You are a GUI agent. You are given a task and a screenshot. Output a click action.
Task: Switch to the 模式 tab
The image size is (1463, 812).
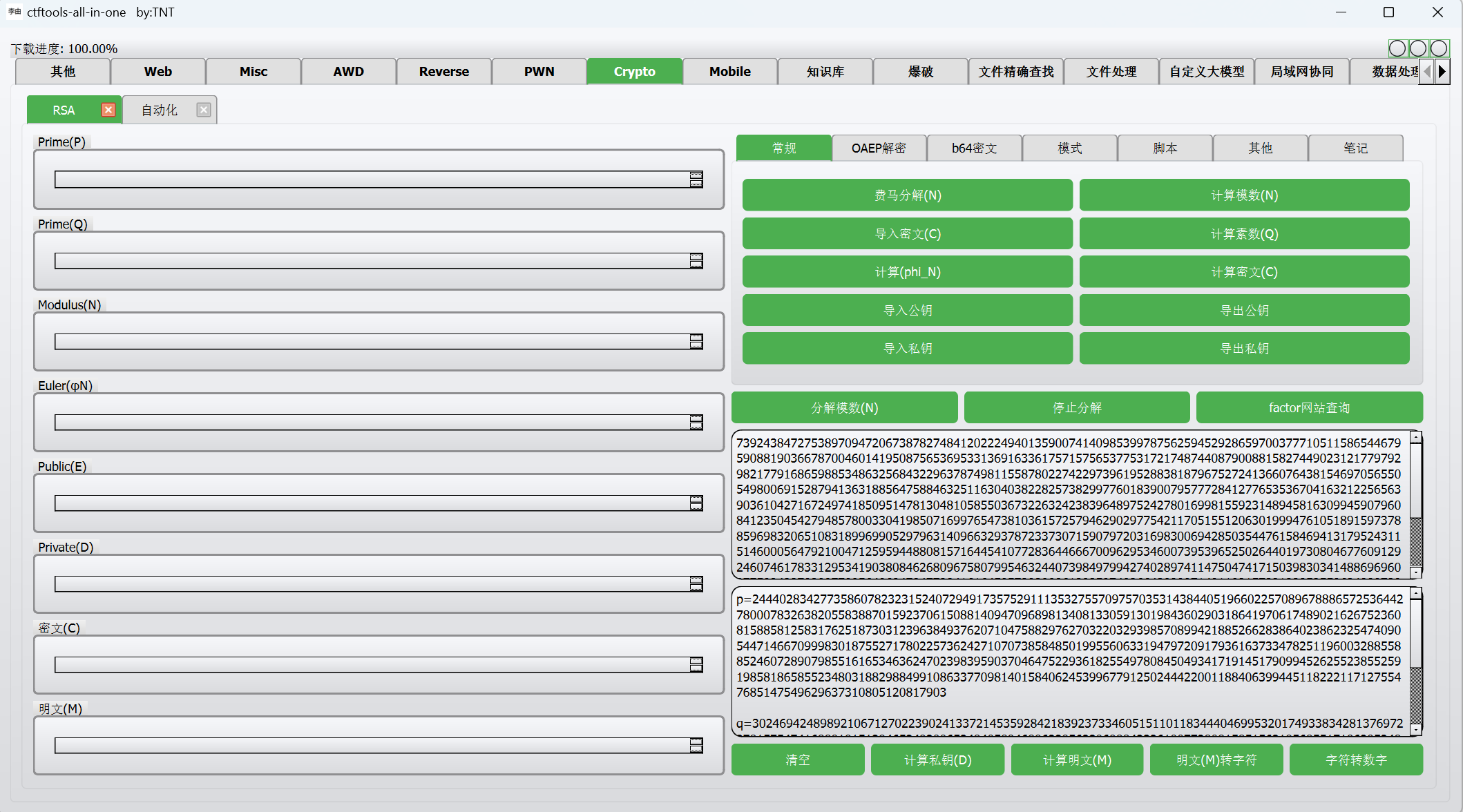coord(1070,148)
